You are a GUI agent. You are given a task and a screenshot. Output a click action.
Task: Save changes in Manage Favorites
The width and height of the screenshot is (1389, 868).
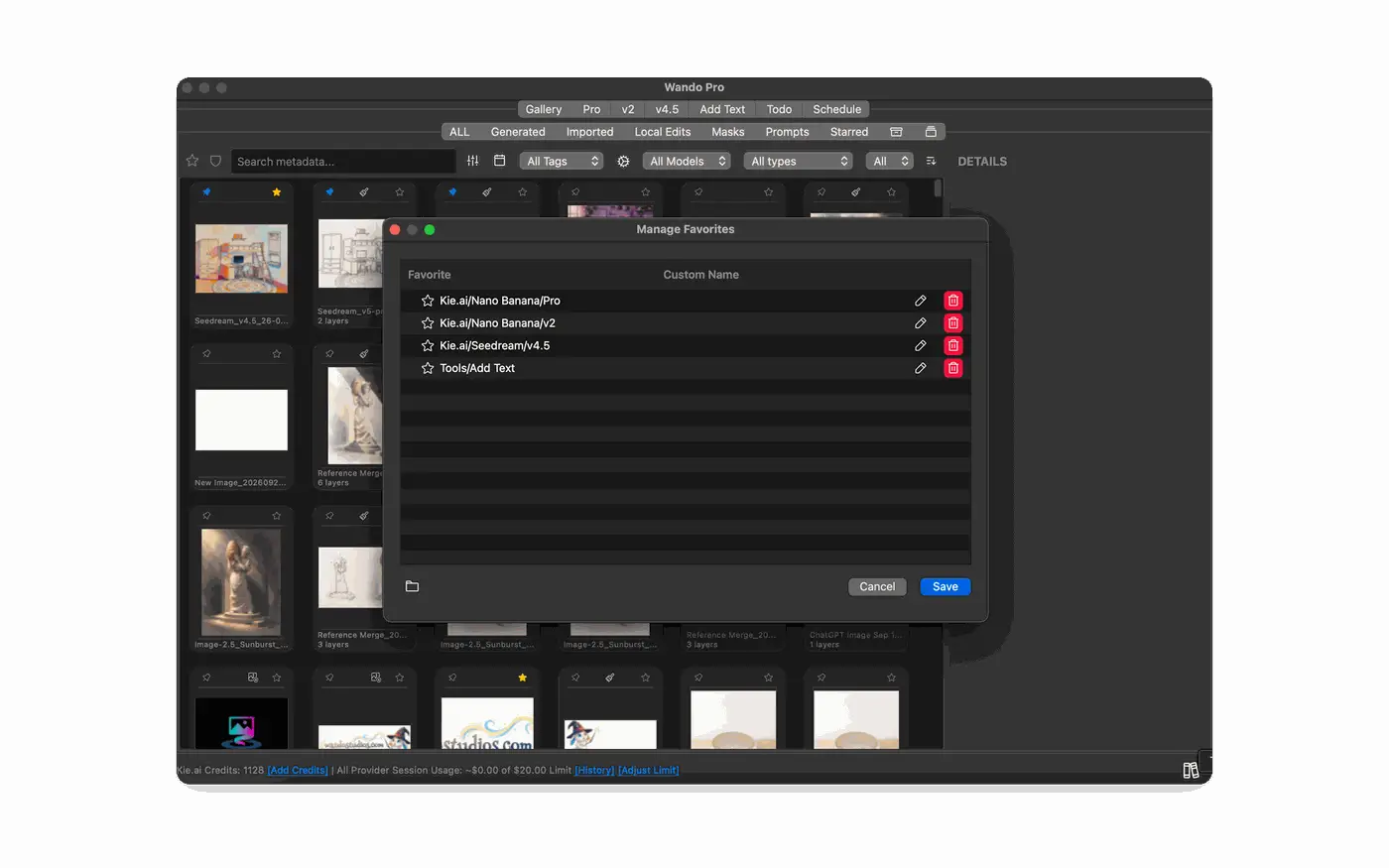click(946, 586)
